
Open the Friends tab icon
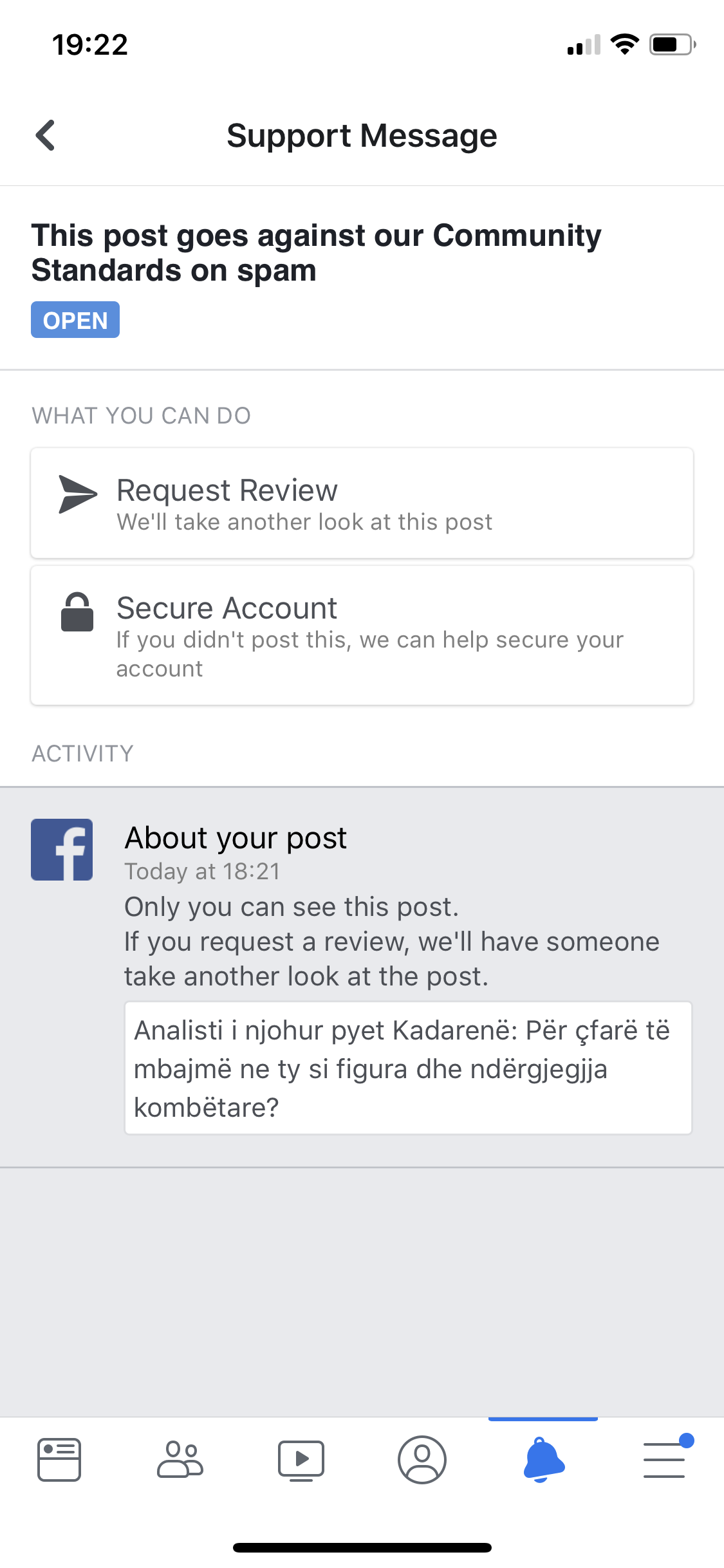pos(180,1459)
